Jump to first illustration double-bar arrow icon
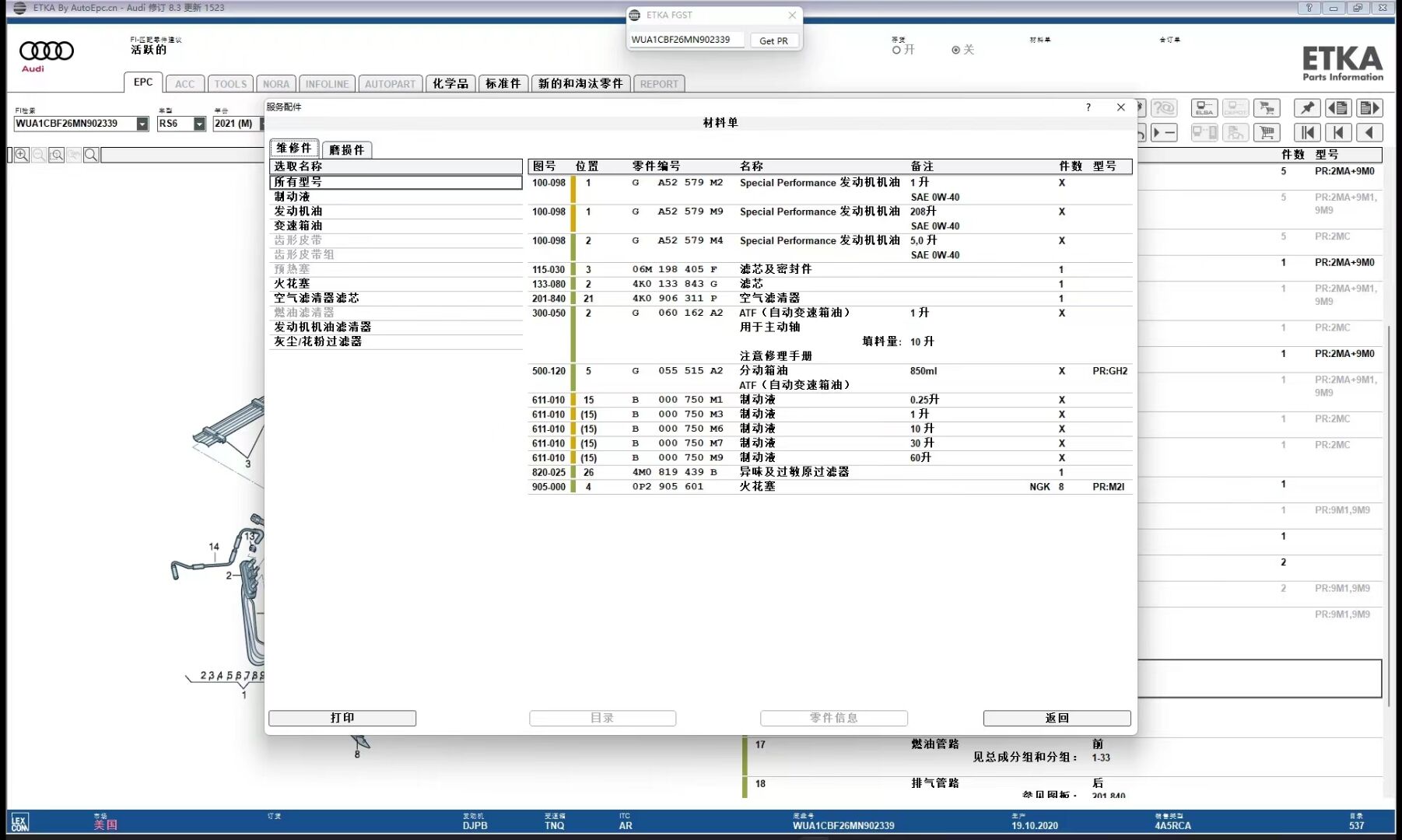Viewport: 1402px width, 840px height. pos(1307,133)
